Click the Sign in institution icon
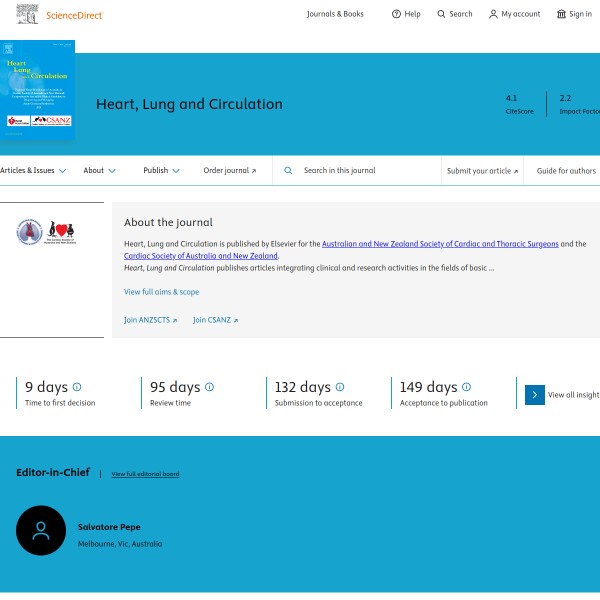600x600 pixels. tap(561, 14)
